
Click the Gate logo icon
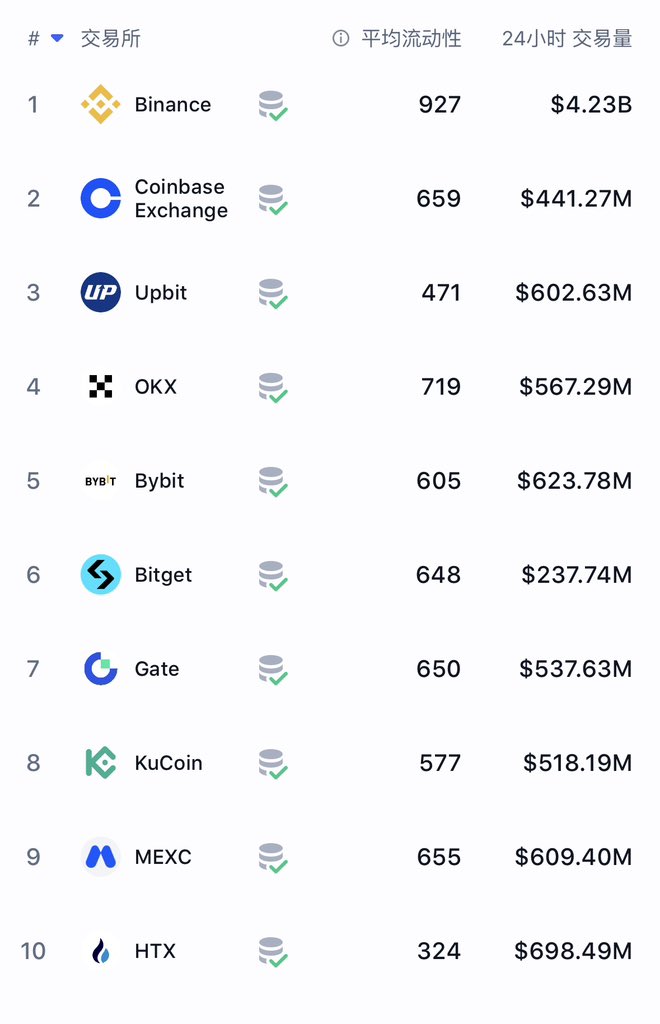(101, 669)
